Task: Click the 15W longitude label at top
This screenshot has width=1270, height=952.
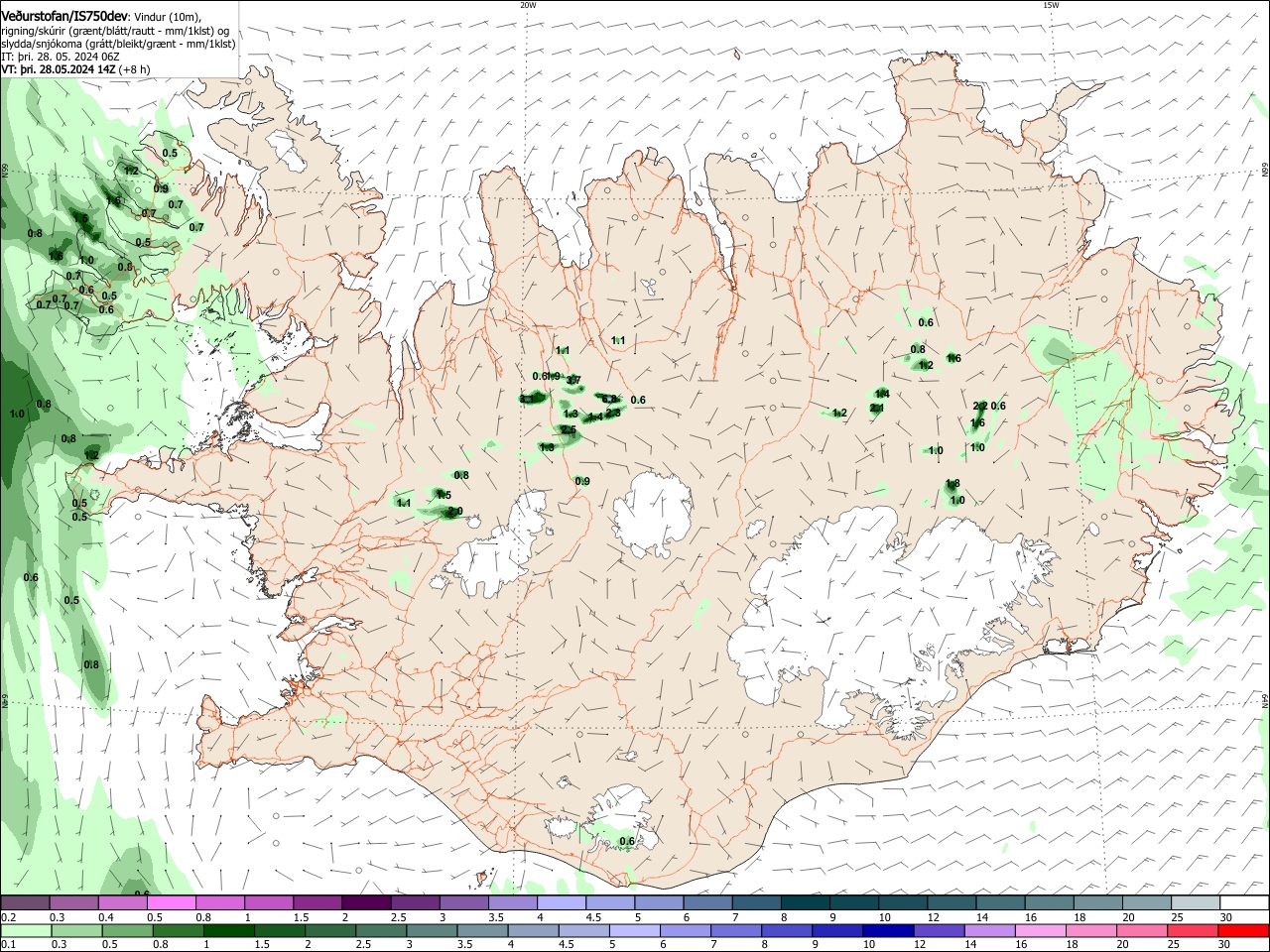Action: point(1051,5)
